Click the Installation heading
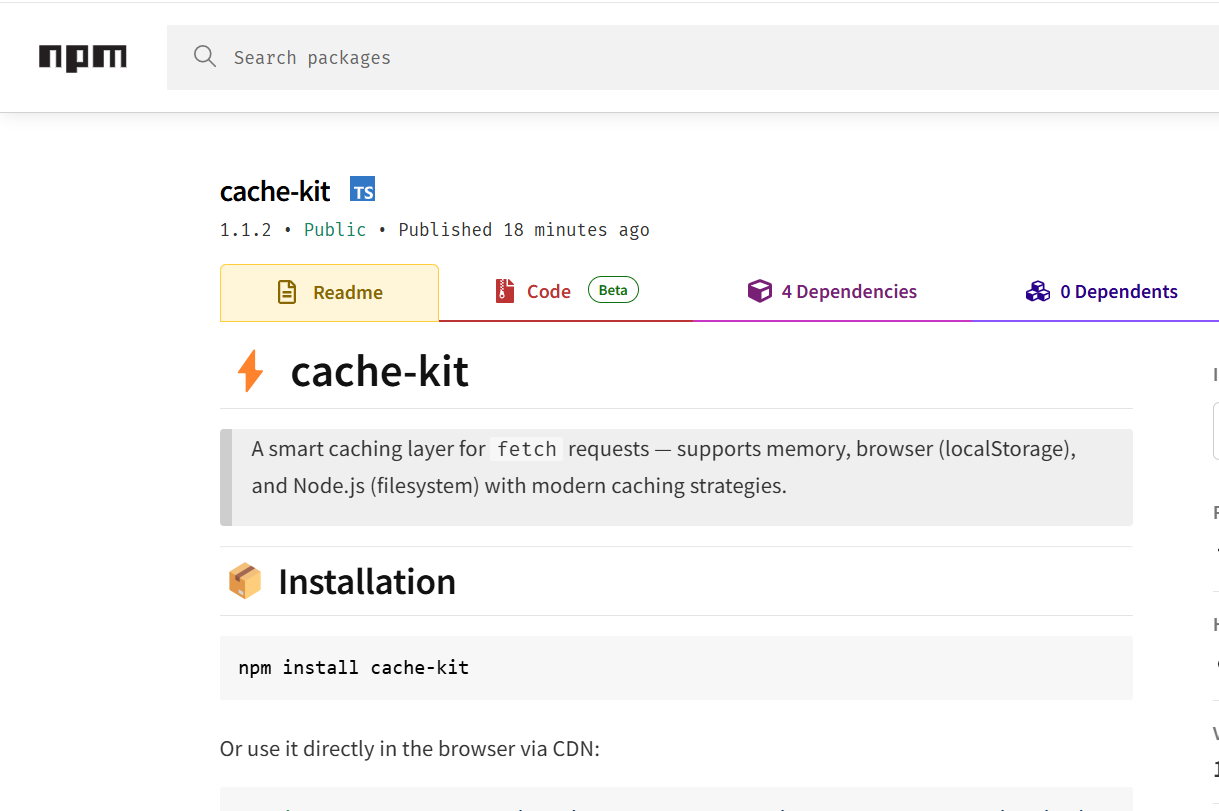Screen dimensions: 1219x811 [367, 581]
